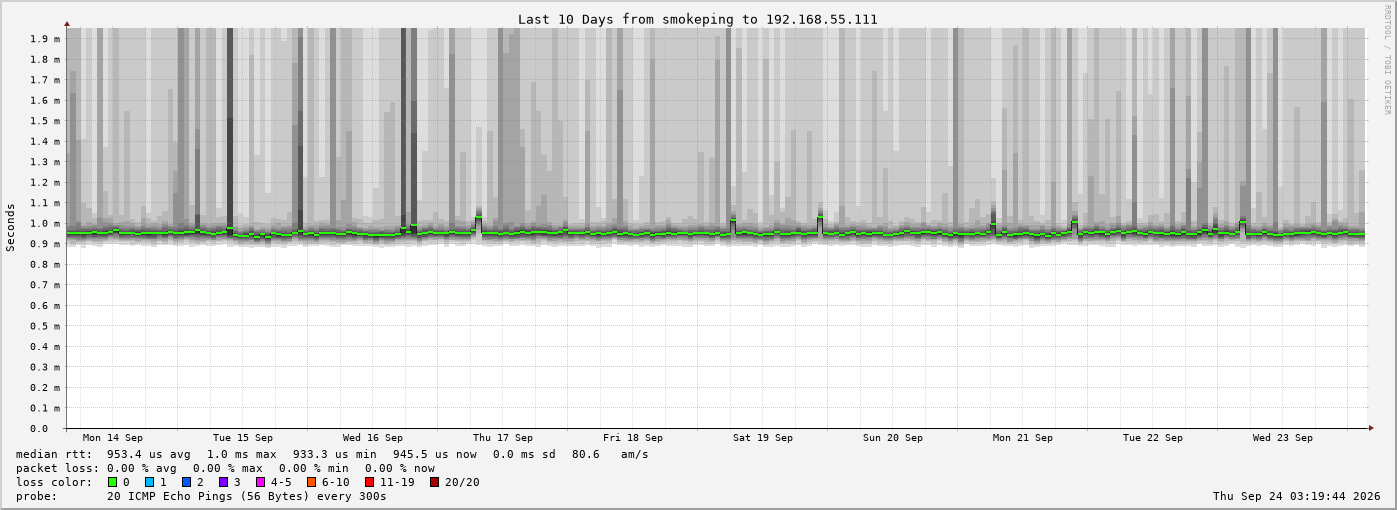Click the graph title with the 192.168.55.111 address
This screenshot has height=510, width=1397.
(x=697, y=19)
